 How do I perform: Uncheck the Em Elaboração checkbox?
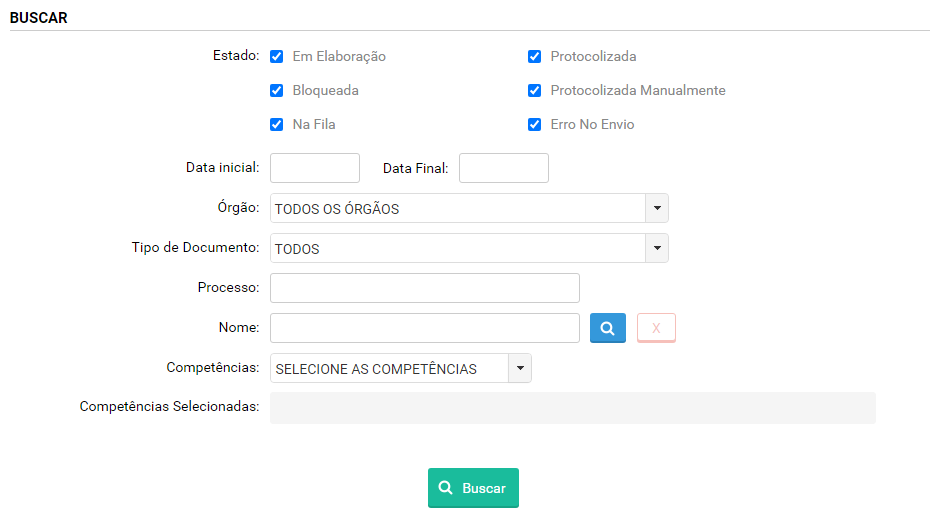click(x=277, y=57)
